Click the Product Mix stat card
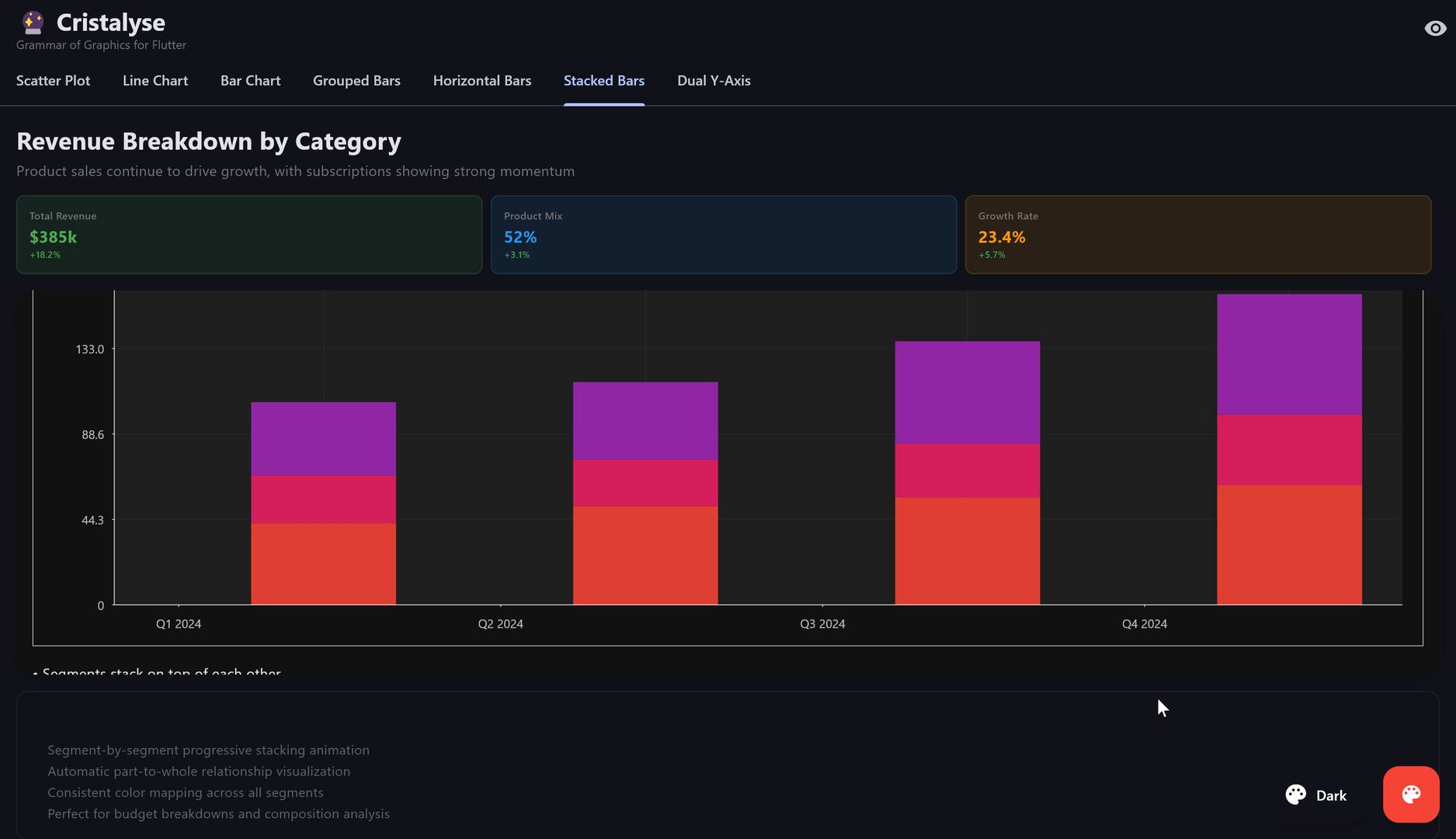 723,235
